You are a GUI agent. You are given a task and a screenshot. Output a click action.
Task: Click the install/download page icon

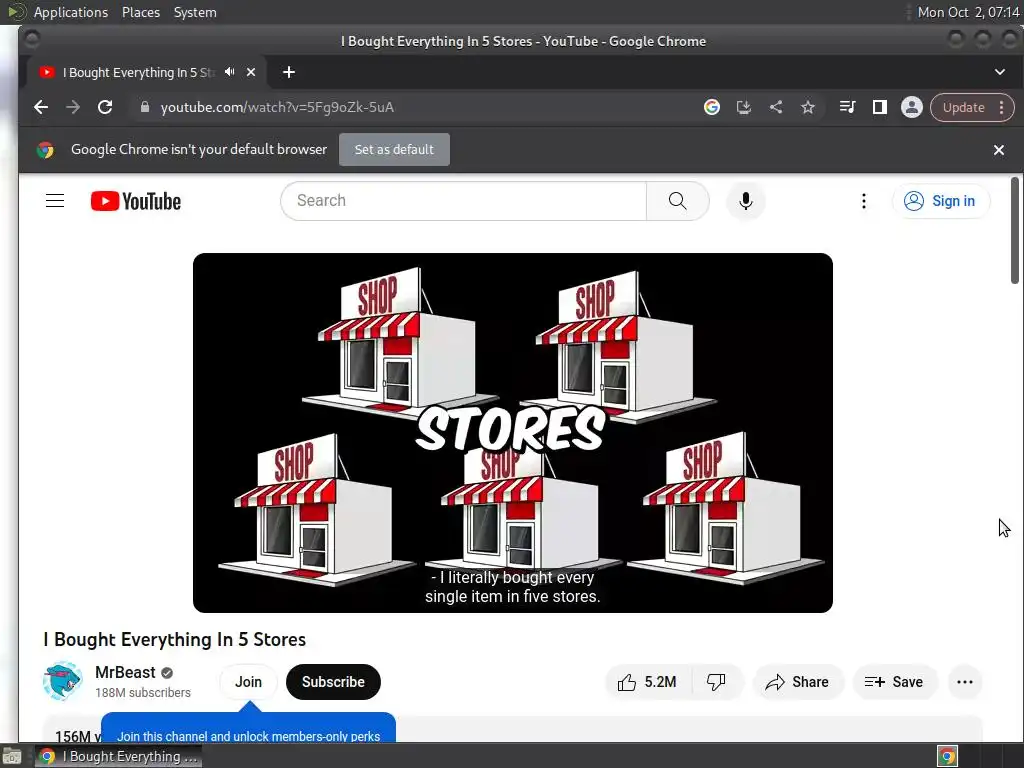[744, 107]
